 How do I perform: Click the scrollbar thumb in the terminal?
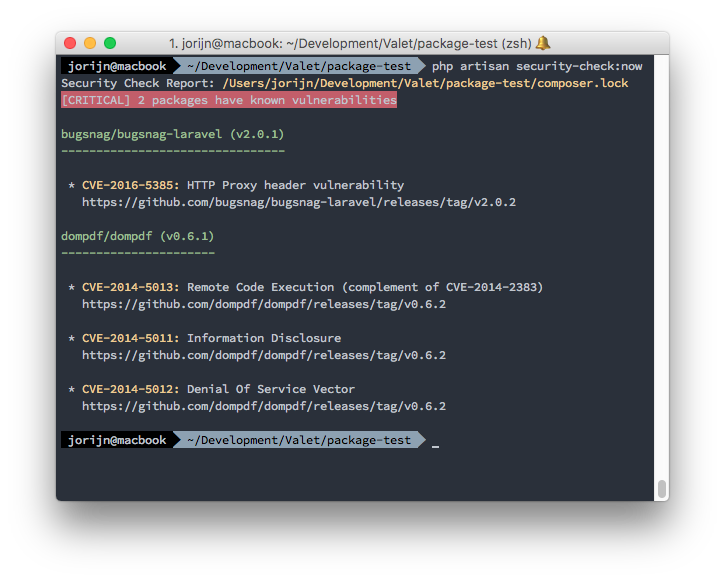pos(661,489)
